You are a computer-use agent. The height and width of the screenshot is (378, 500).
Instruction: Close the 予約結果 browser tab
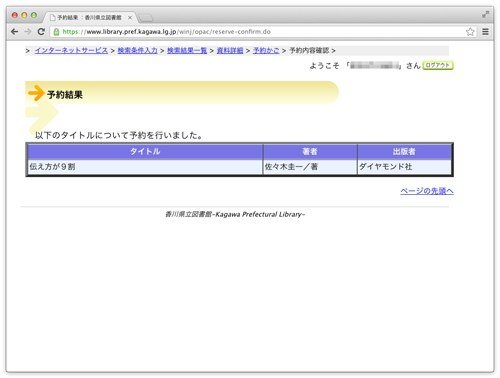click(130, 18)
